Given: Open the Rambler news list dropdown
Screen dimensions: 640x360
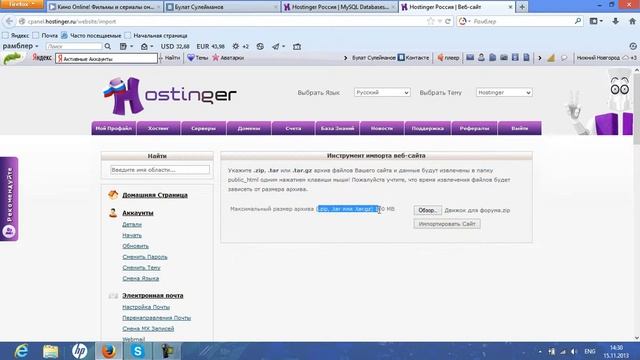Looking at the screenshot, I should pyautogui.click(x=126, y=47).
